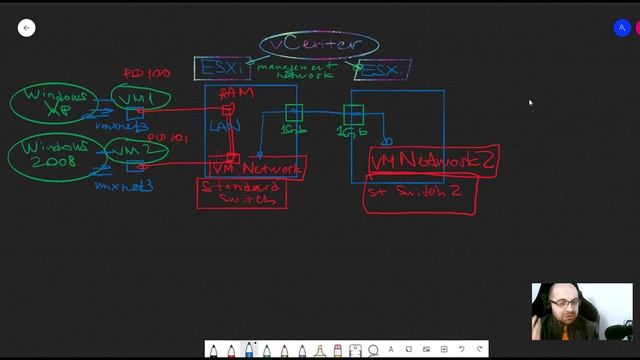640x360 pixels.
Task: Insert an image from the toolbar
Action: pyautogui.click(x=427, y=349)
